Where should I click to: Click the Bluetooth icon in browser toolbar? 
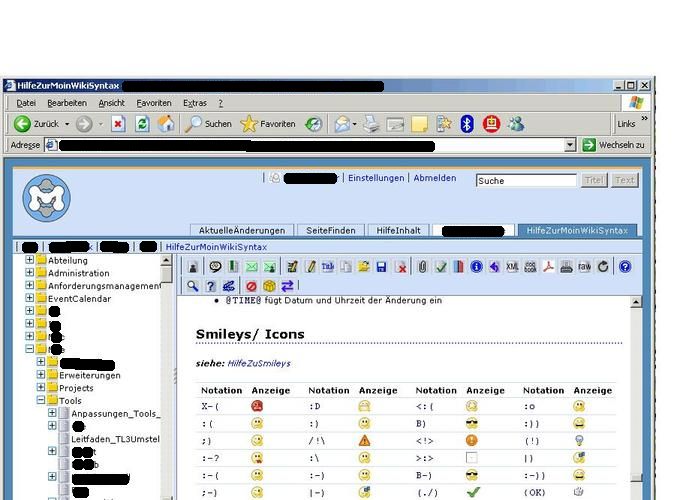[466, 124]
